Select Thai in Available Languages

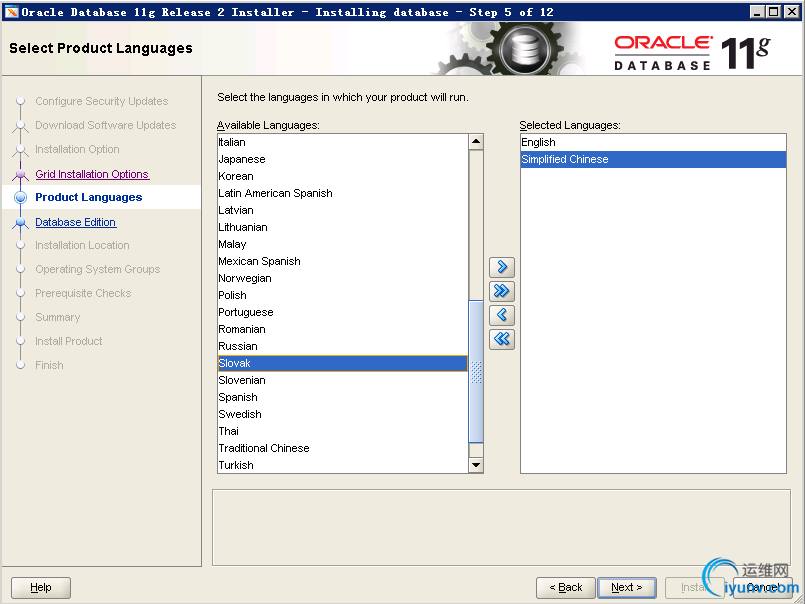(342, 431)
